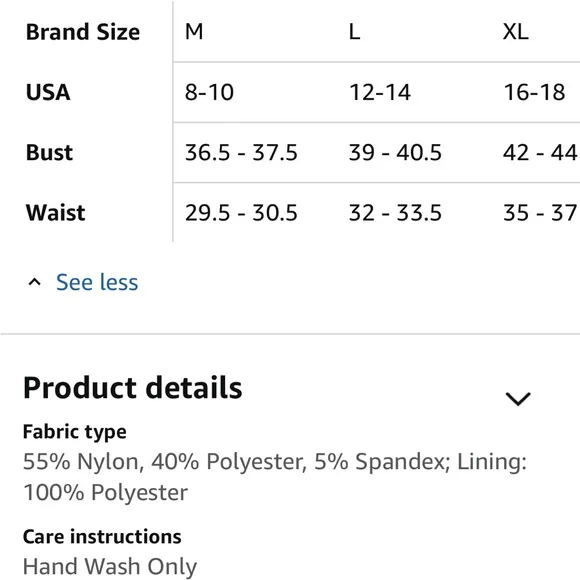Click the USA 12-14 size cell
The image size is (580, 580).
coord(380,92)
